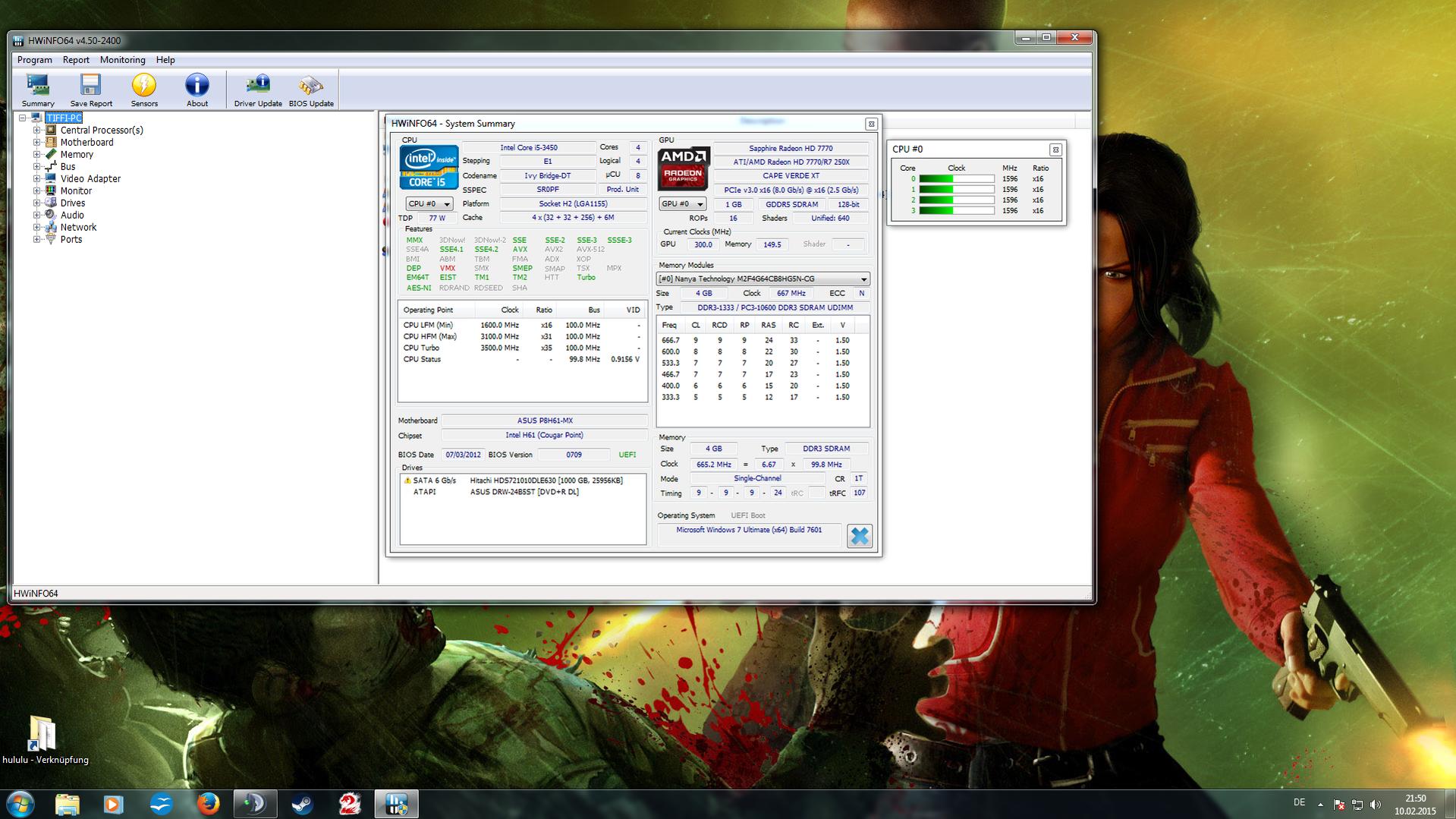Expand the Ports node

[x=36, y=239]
